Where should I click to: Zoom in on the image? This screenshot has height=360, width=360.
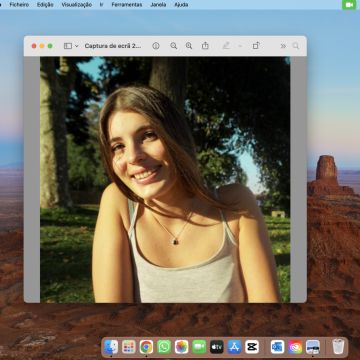click(x=189, y=46)
